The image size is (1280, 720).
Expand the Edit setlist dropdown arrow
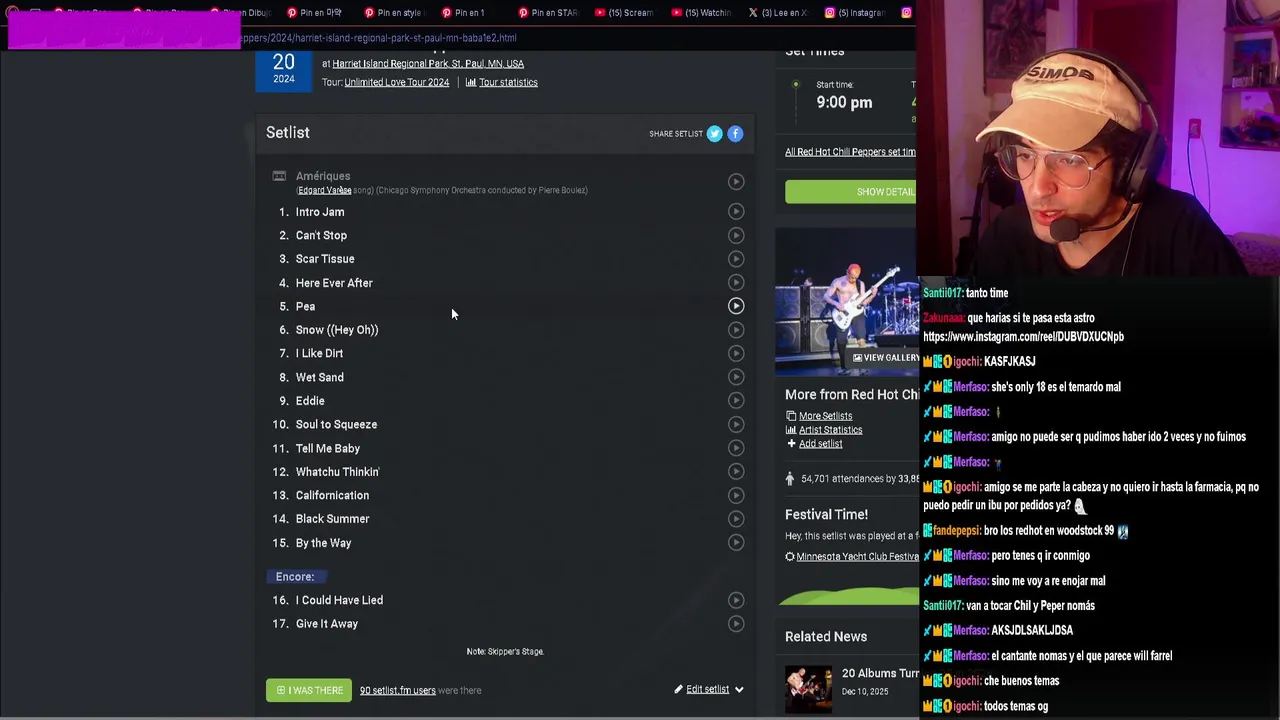[739, 689]
